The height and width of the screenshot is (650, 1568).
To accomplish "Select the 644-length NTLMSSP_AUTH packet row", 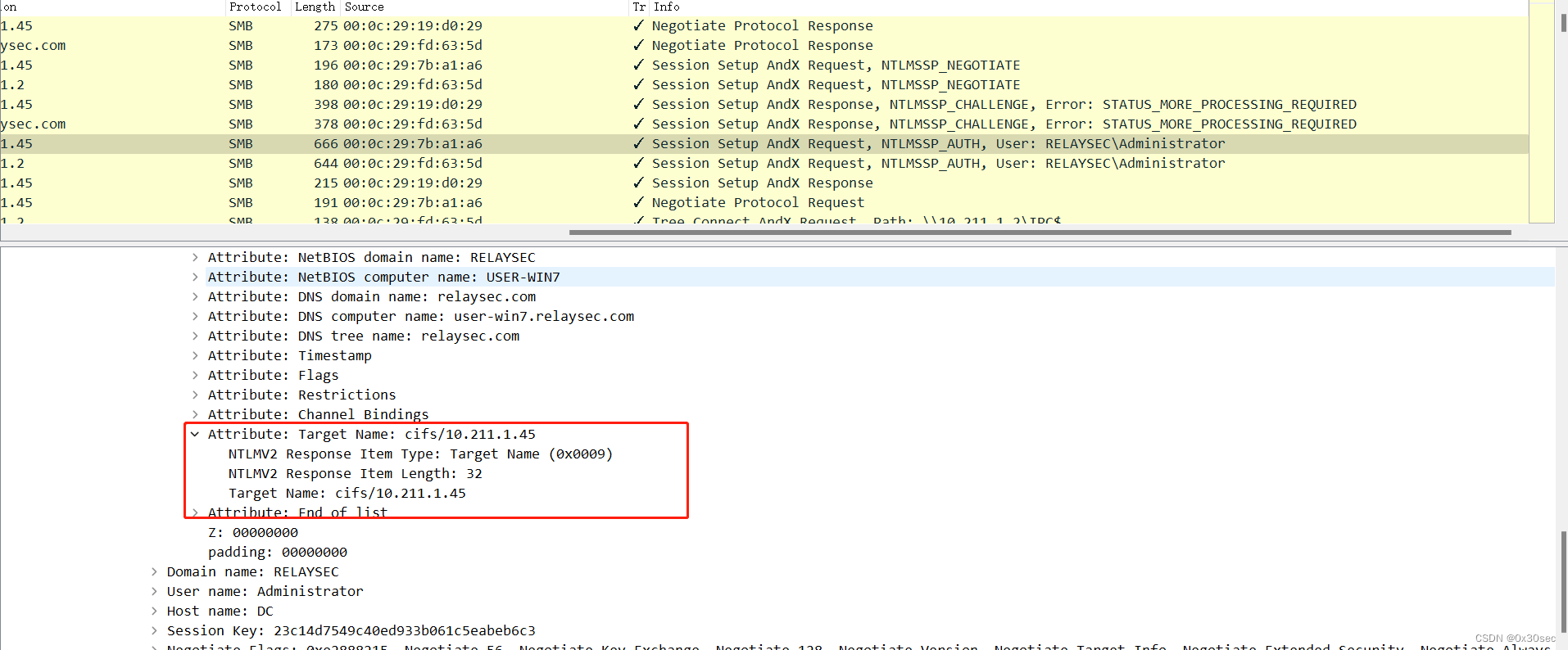I will pos(764,164).
